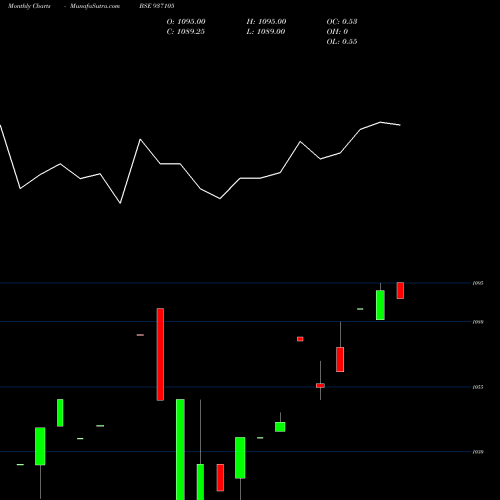Click the pale red dash left of the tallest red candle
Viewport: 500px width, 500px height.
click(x=140, y=335)
